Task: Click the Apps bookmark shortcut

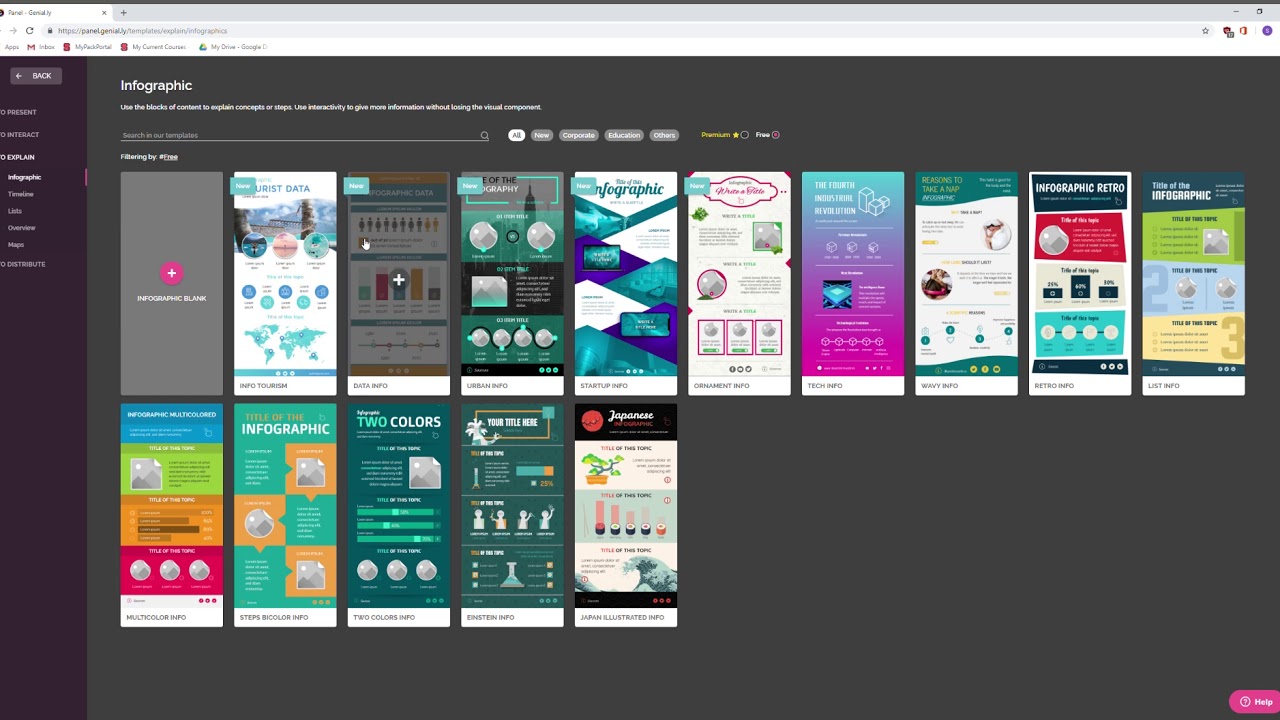Action: point(11,47)
